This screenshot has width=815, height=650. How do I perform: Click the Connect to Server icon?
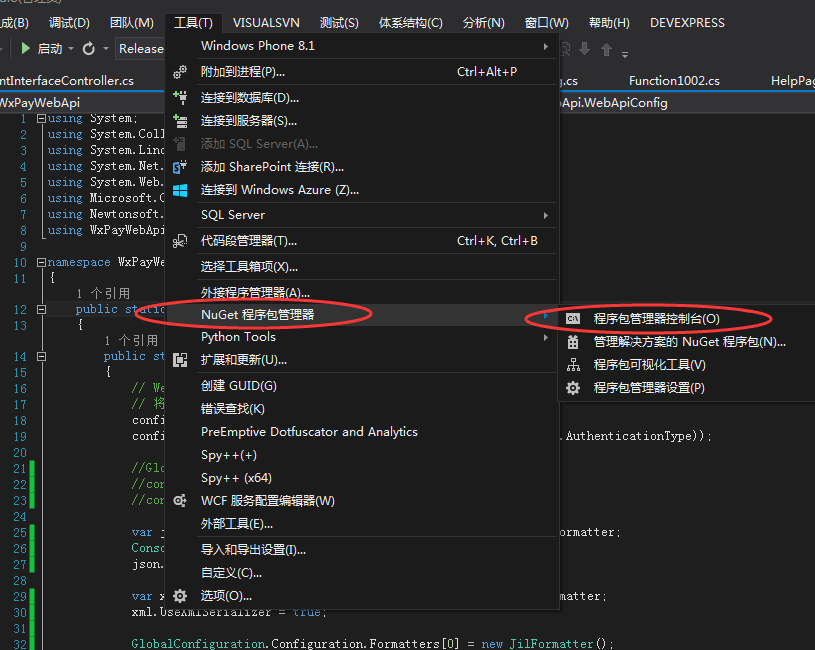(x=180, y=121)
